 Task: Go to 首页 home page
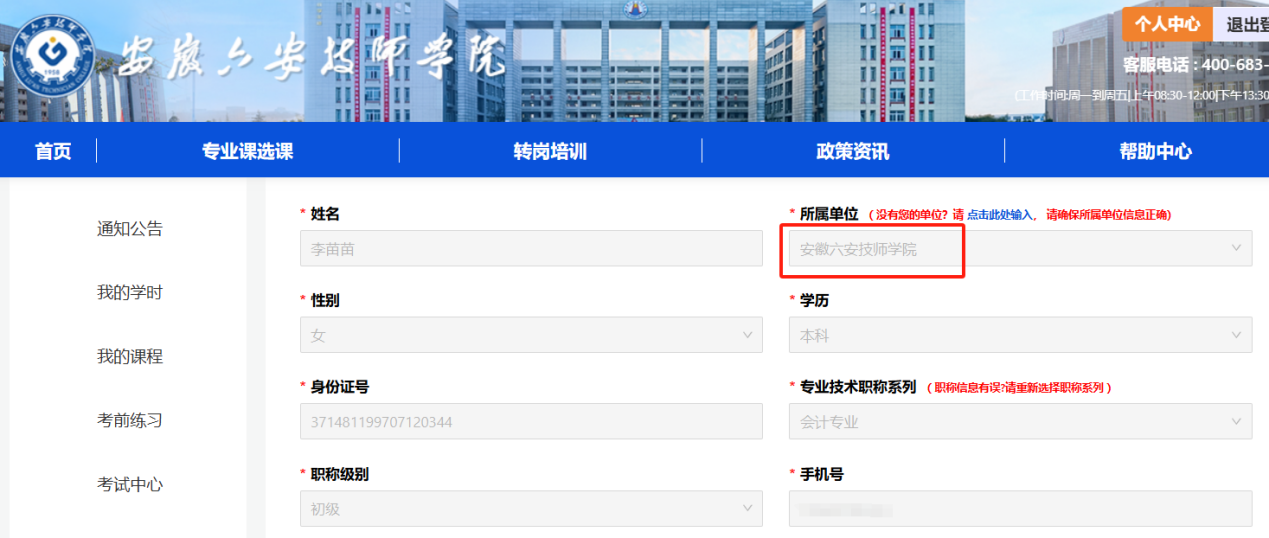(x=53, y=151)
